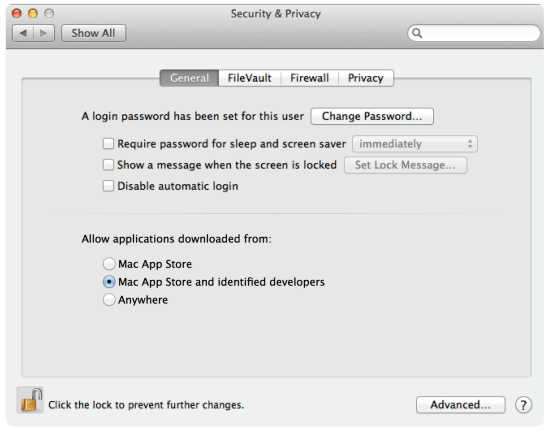Close the Security & Privacy window
The image size is (548, 433).
(x=16, y=13)
